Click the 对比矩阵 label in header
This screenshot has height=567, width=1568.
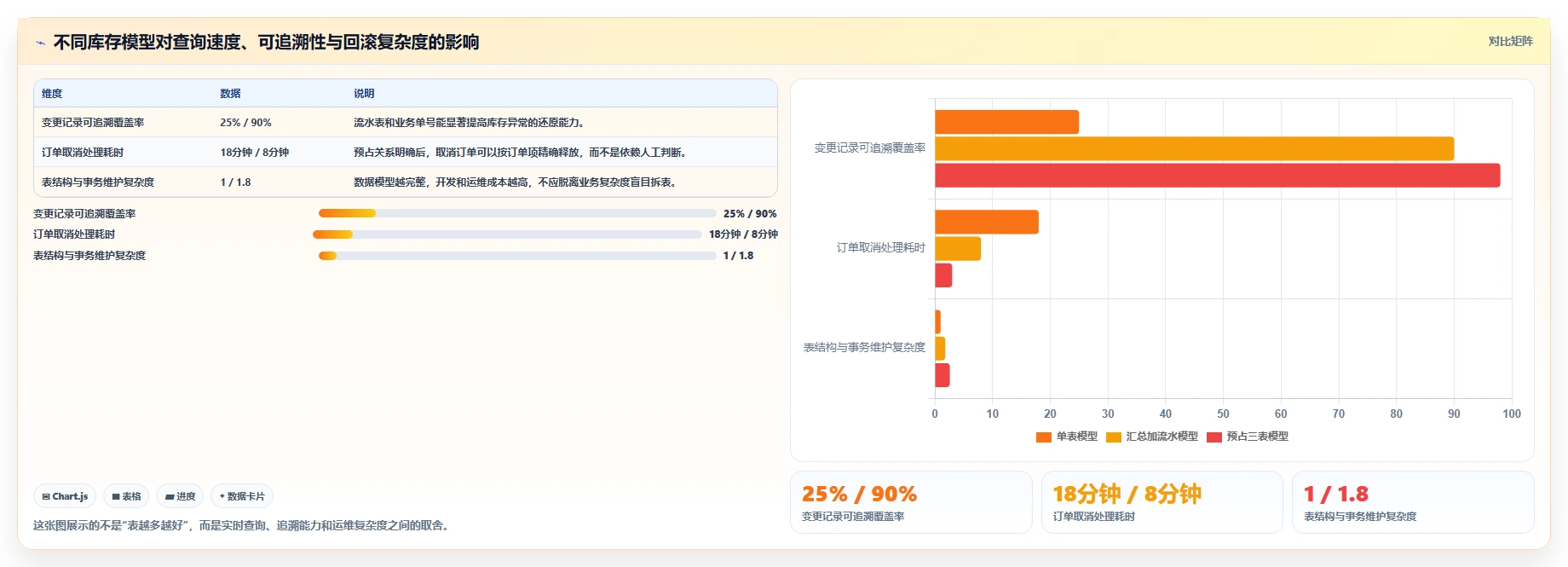[x=1510, y=41]
